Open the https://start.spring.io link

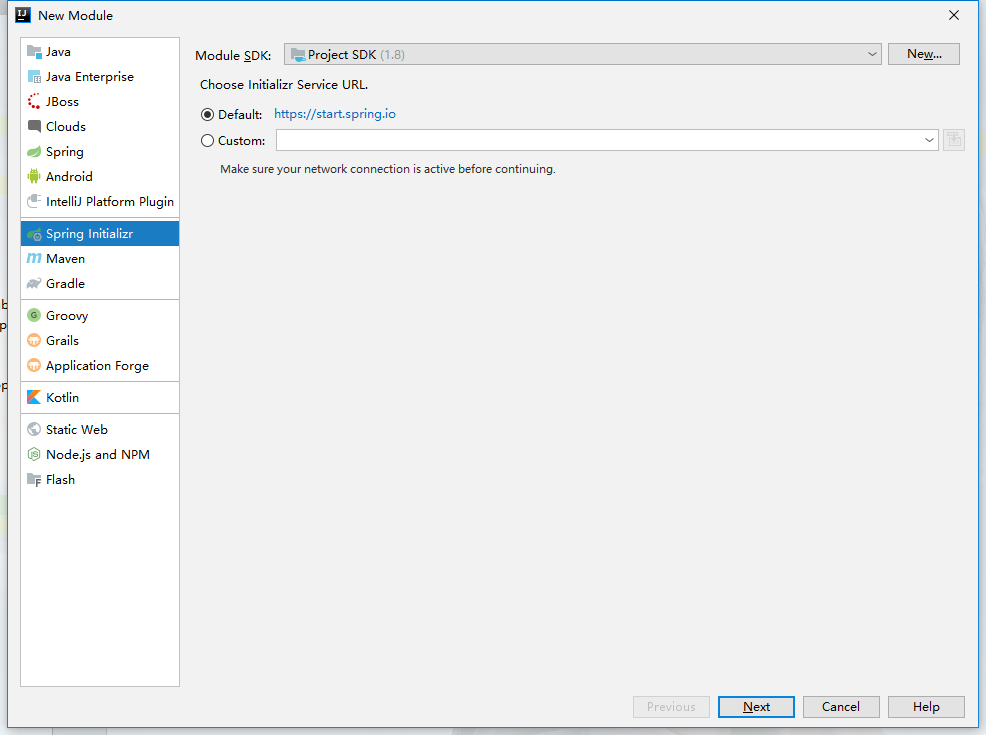pyautogui.click(x=335, y=114)
